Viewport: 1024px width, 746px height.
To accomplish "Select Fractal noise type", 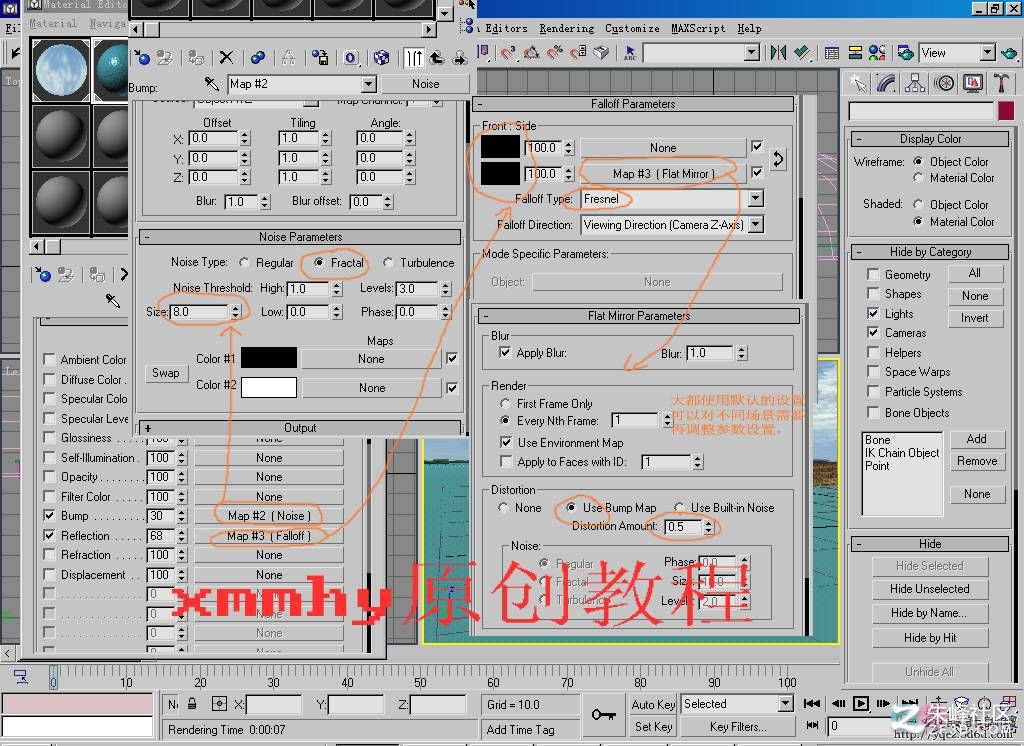I will click(x=319, y=263).
